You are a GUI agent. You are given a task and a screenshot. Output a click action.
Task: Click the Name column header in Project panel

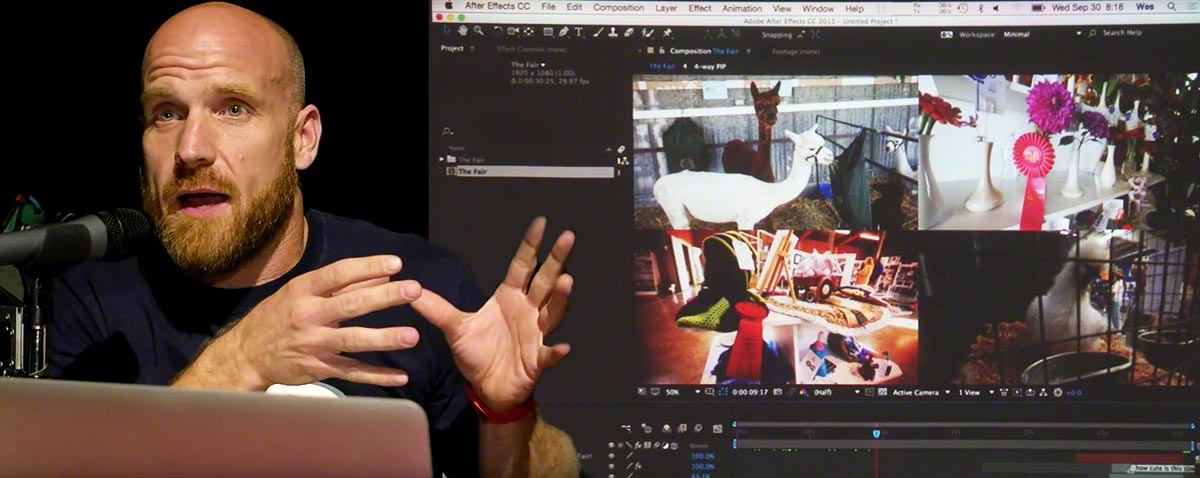tap(456, 149)
